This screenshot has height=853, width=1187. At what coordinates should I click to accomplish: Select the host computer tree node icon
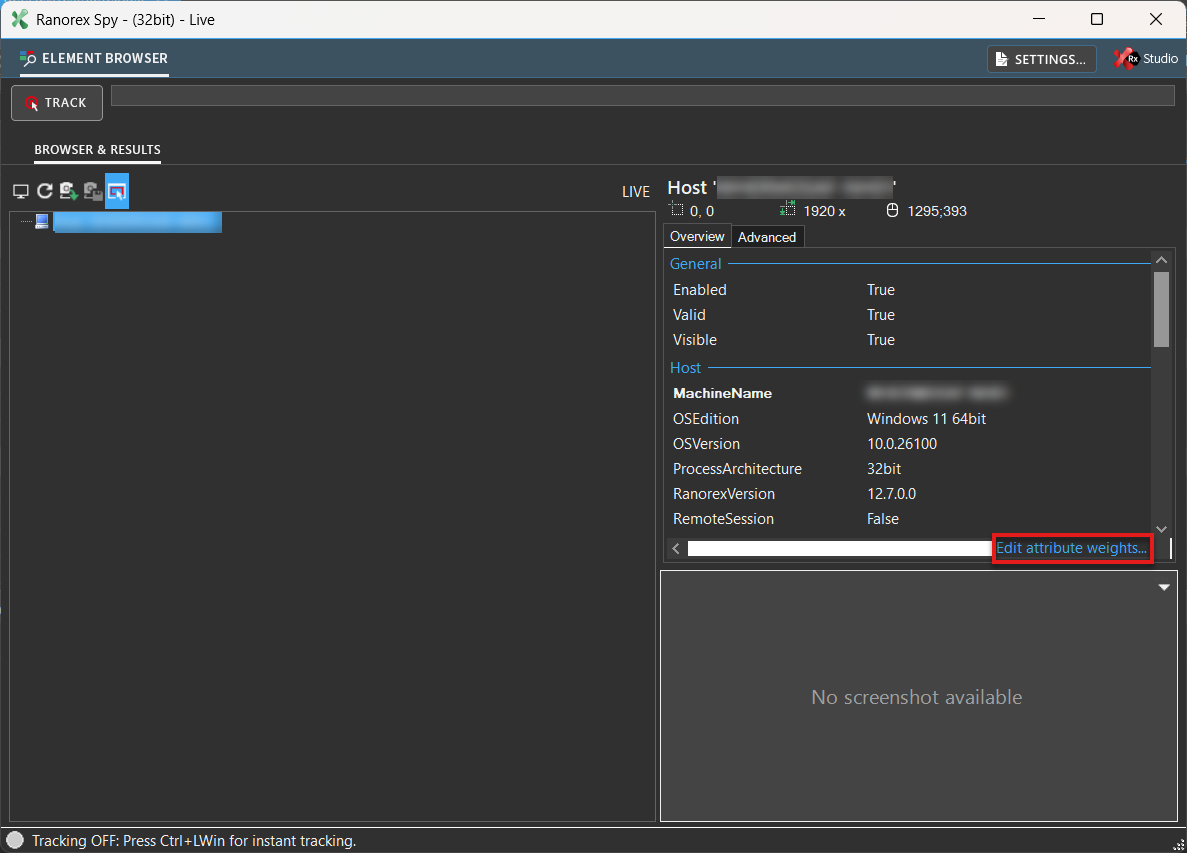pyautogui.click(x=42, y=221)
